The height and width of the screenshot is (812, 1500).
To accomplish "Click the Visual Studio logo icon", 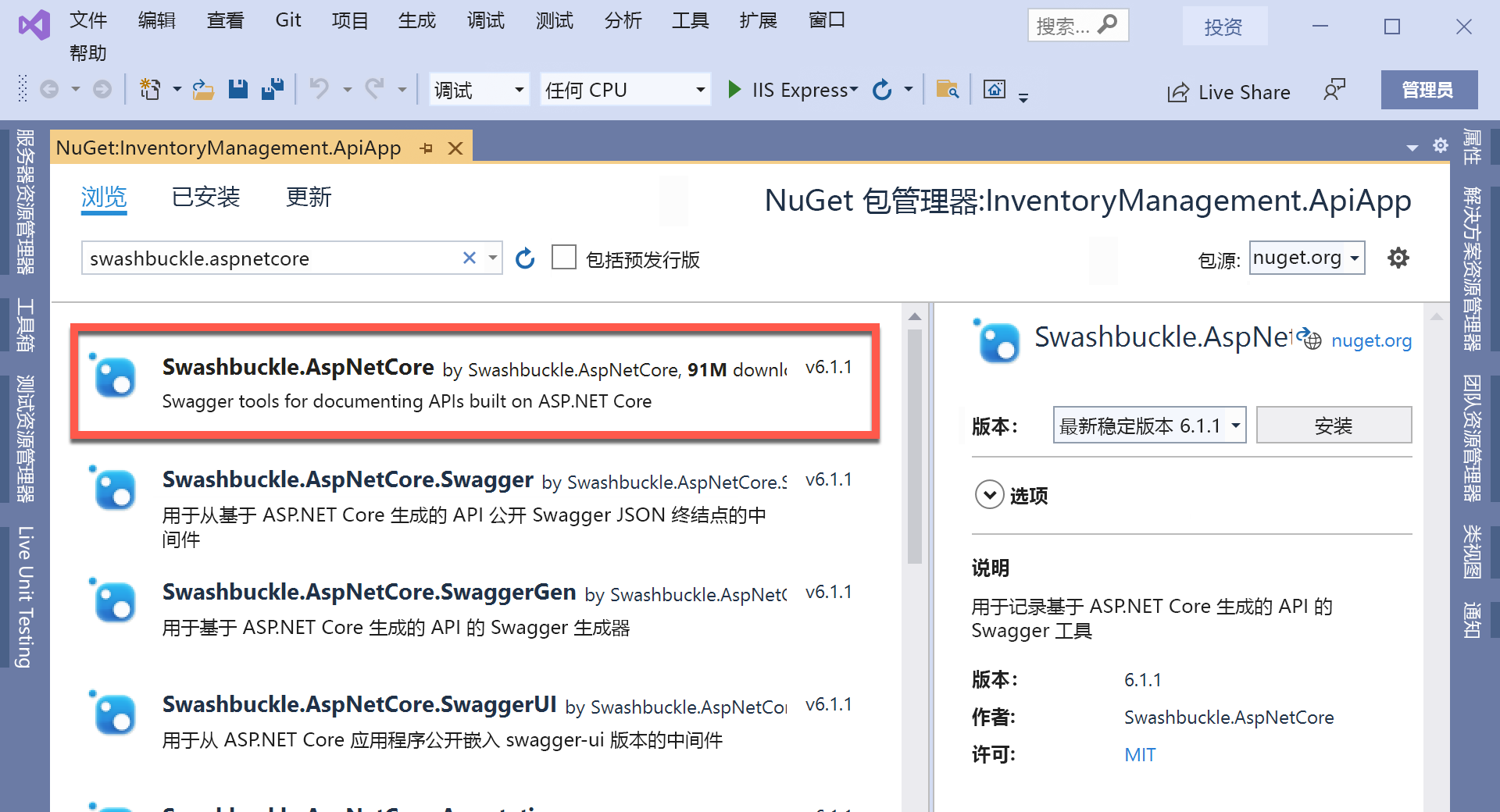I will (x=34, y=26).
